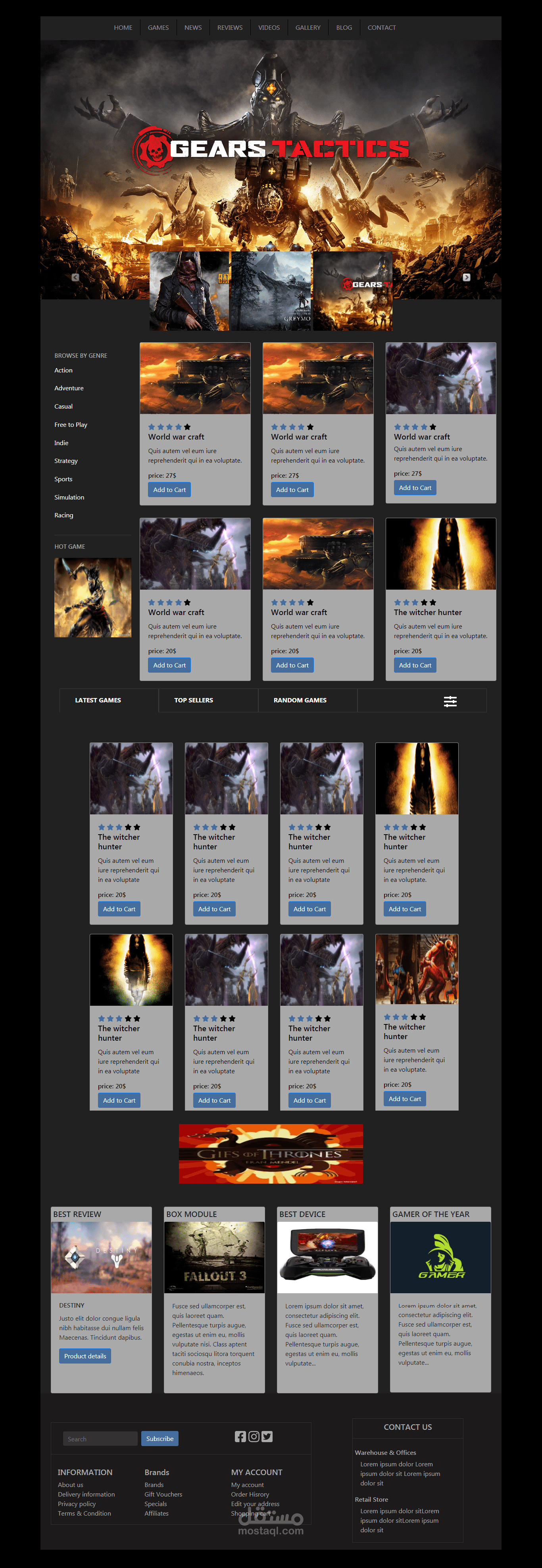
Task: Open CONTACT in top navigation
Action: tap(381, 27)
